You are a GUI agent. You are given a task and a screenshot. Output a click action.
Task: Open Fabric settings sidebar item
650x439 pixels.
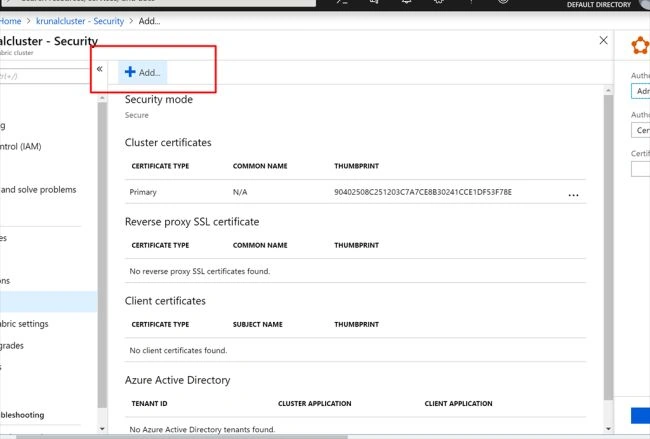tap(24, 323)
